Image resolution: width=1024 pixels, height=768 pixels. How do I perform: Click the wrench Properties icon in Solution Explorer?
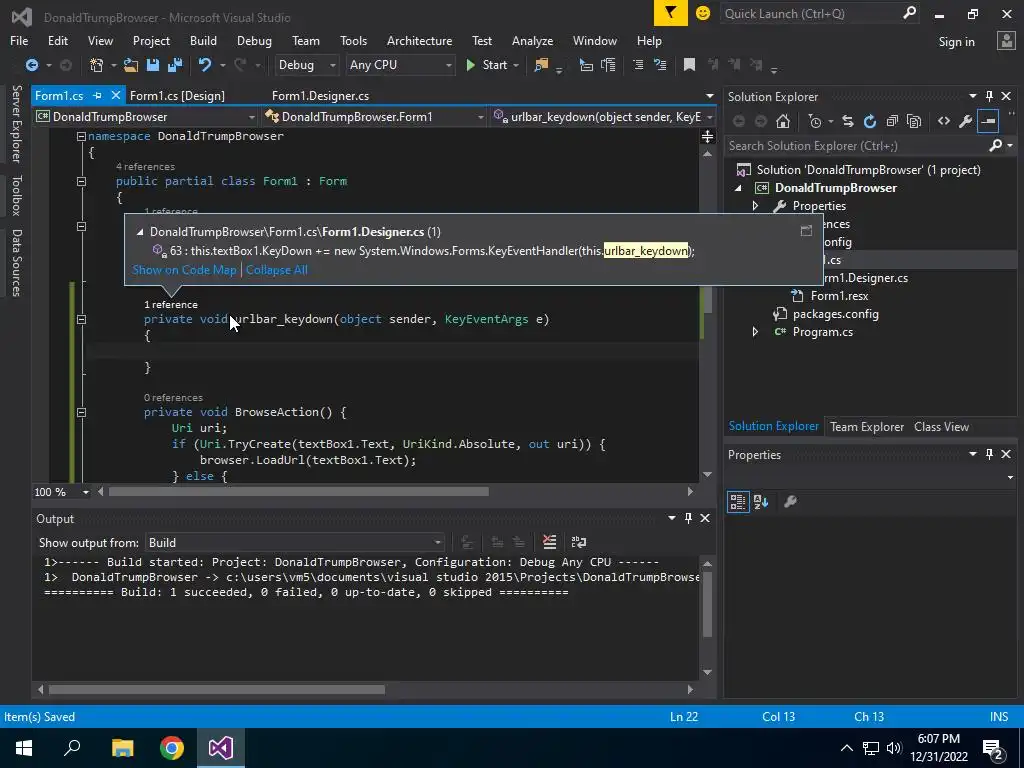pyautogui.click(x=965, y=121)
